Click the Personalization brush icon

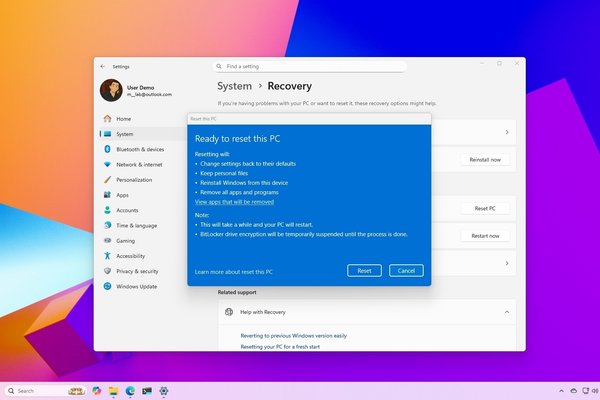pyautogui.click(x=108, y=180)
